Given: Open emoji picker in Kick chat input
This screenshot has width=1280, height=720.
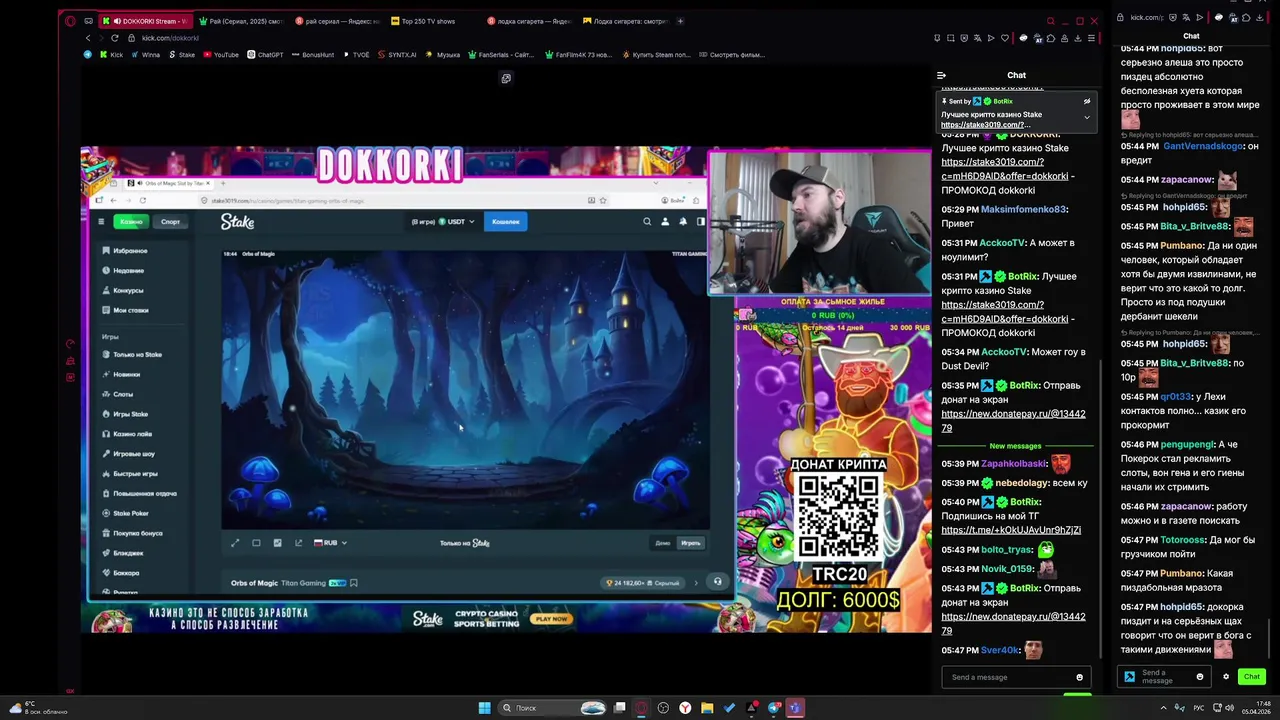Looking at the screenshot, I should 1079,677.
